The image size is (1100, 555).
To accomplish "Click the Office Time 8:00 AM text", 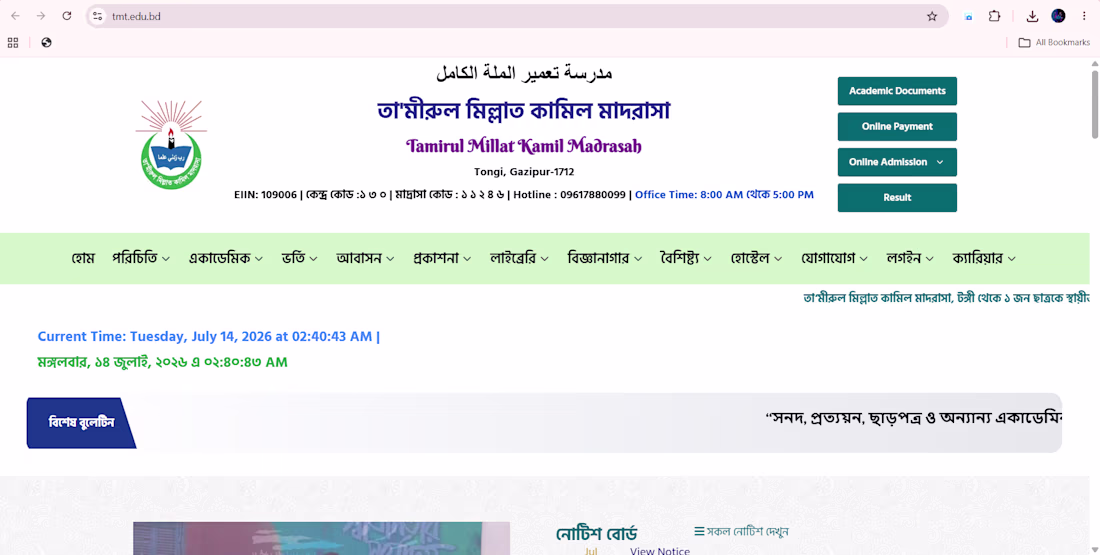I will click(724, 194).
